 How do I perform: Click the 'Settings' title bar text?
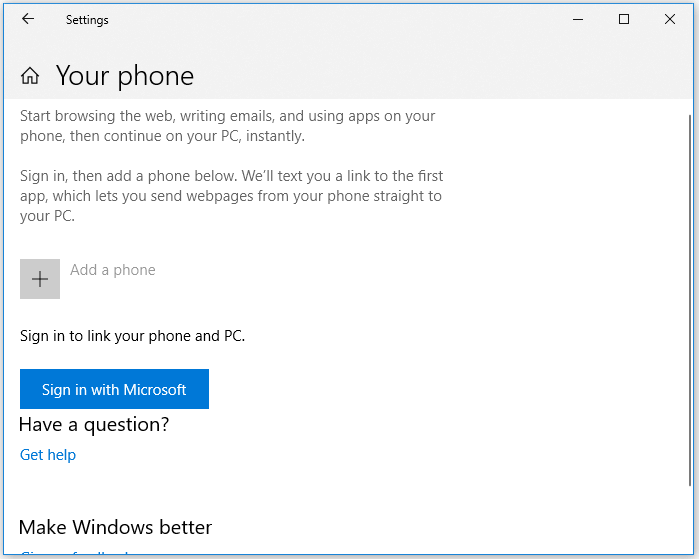coord(87,20)
